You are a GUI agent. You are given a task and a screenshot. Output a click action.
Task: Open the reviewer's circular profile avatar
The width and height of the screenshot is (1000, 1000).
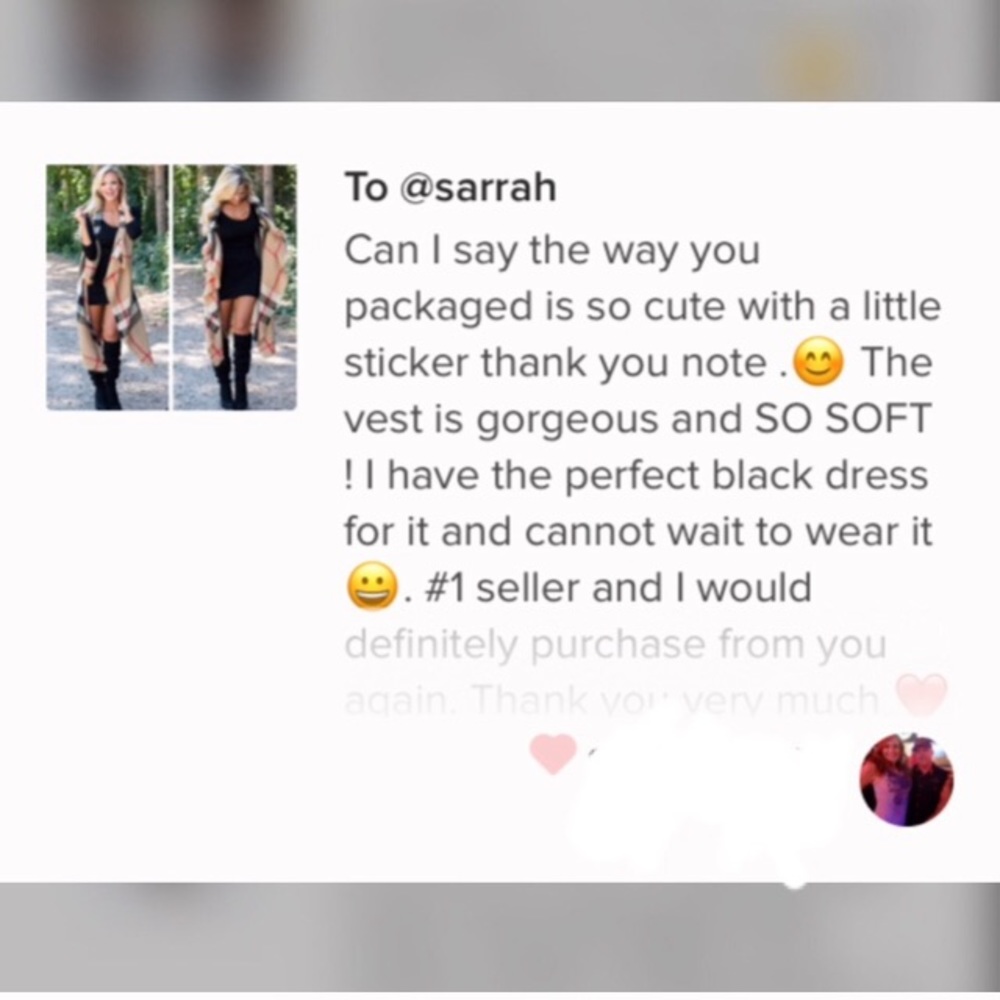click(907, 780)
